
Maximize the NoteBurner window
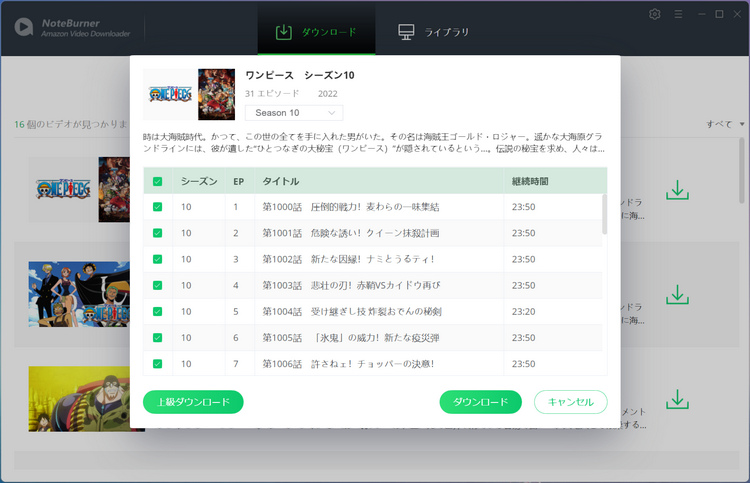[719, 14]
